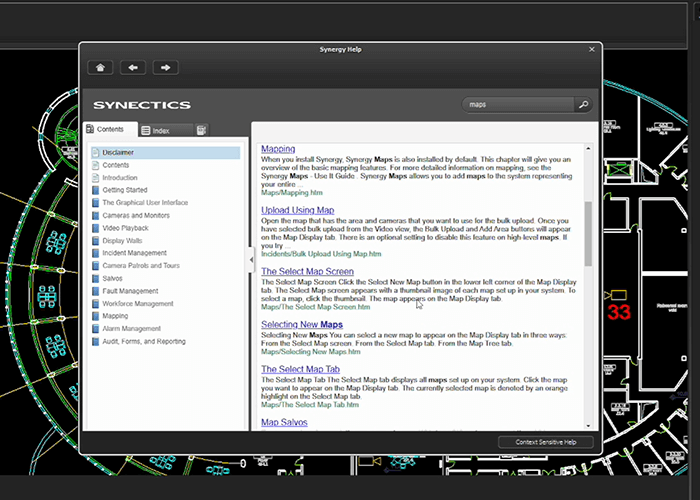
Task: Click the book icon beside Workforce Management
Action: (x=95, y=304)
